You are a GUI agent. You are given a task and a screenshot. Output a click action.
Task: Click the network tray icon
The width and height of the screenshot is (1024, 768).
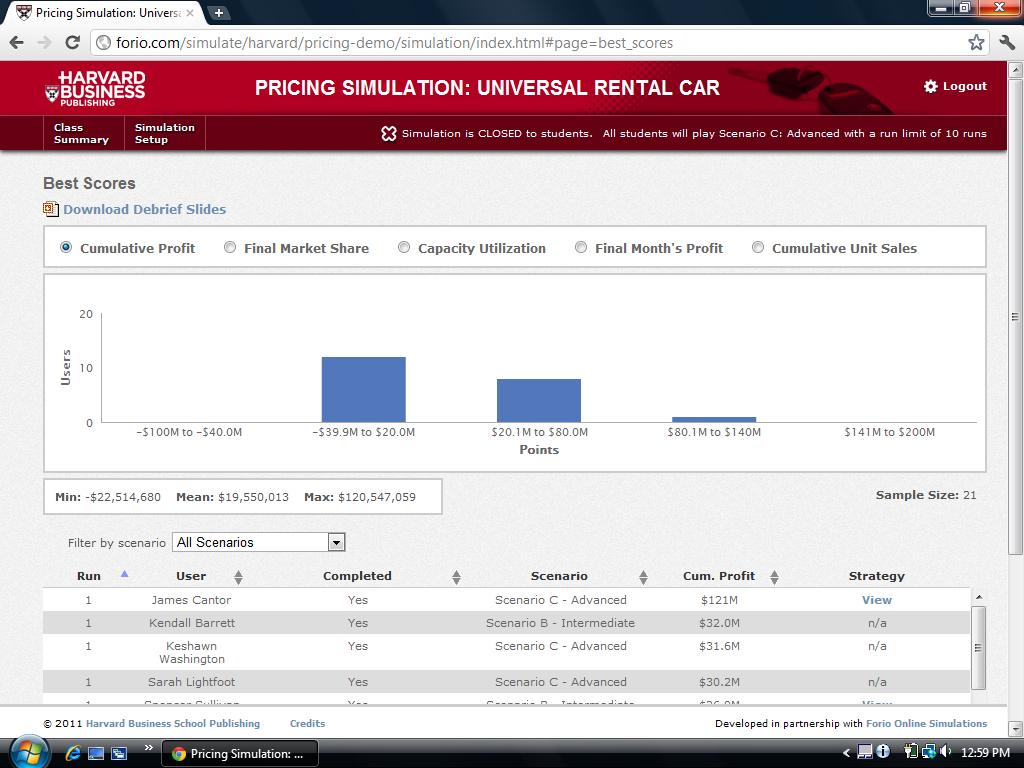click(928, 752)
